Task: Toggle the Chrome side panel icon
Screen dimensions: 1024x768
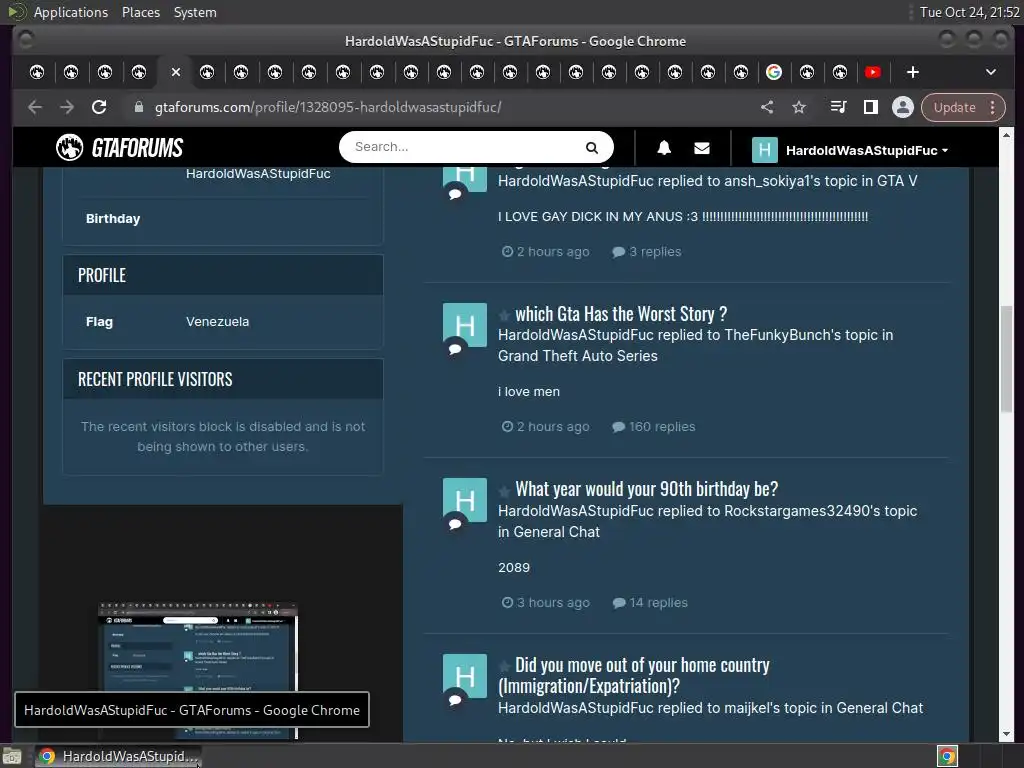Action: (x=871, y=107)
